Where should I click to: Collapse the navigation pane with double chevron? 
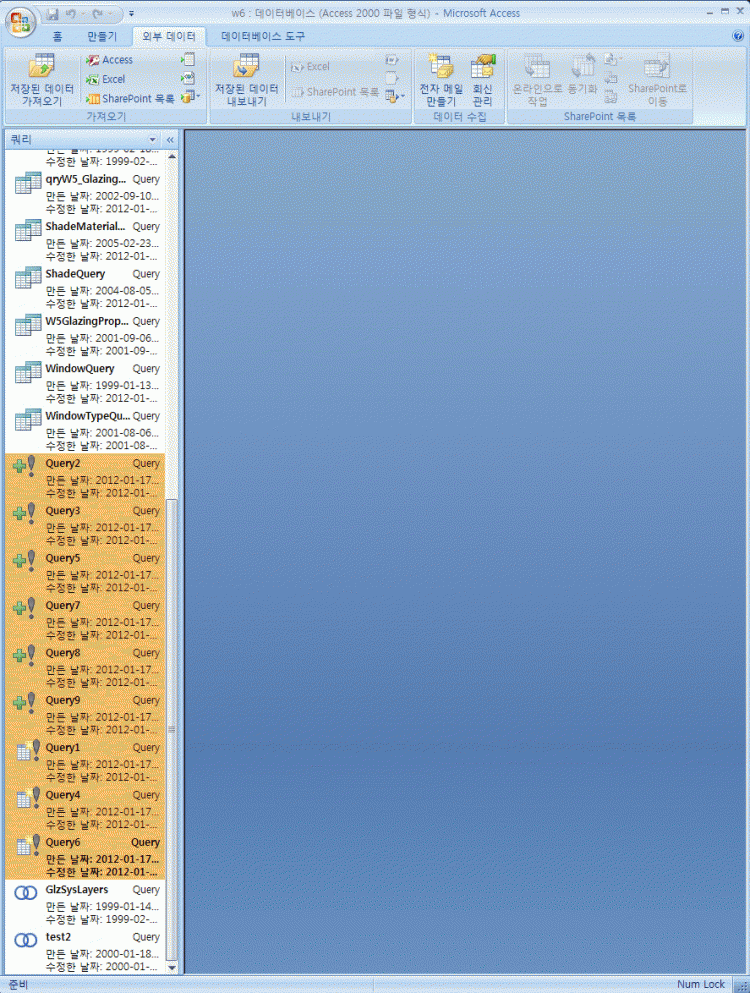pos(170,139)
